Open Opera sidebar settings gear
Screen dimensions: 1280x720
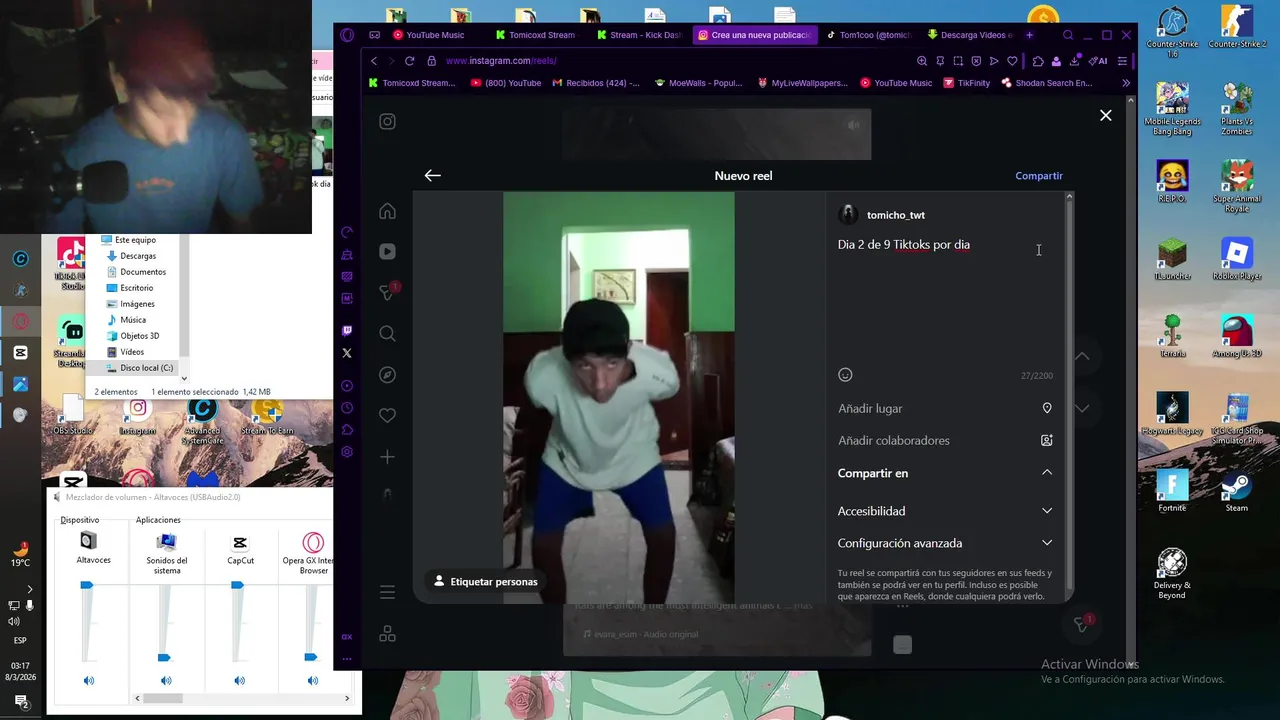point(347,451)
